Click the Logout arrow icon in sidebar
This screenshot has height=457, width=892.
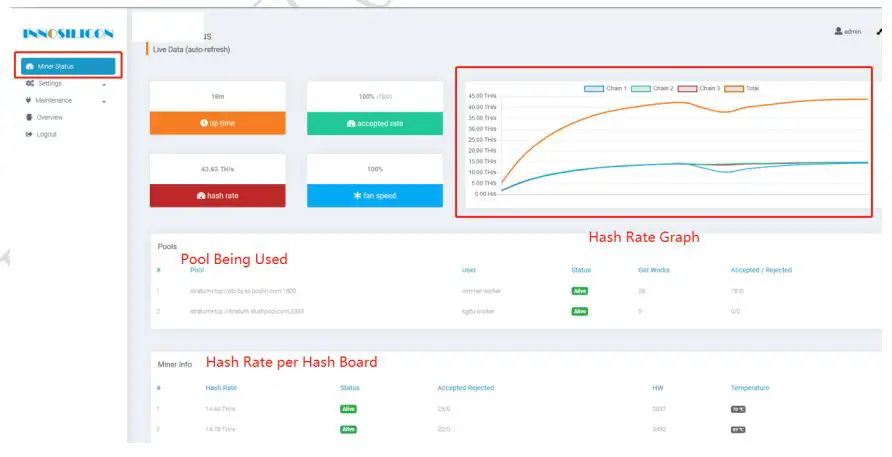click(x=29, y=134)
